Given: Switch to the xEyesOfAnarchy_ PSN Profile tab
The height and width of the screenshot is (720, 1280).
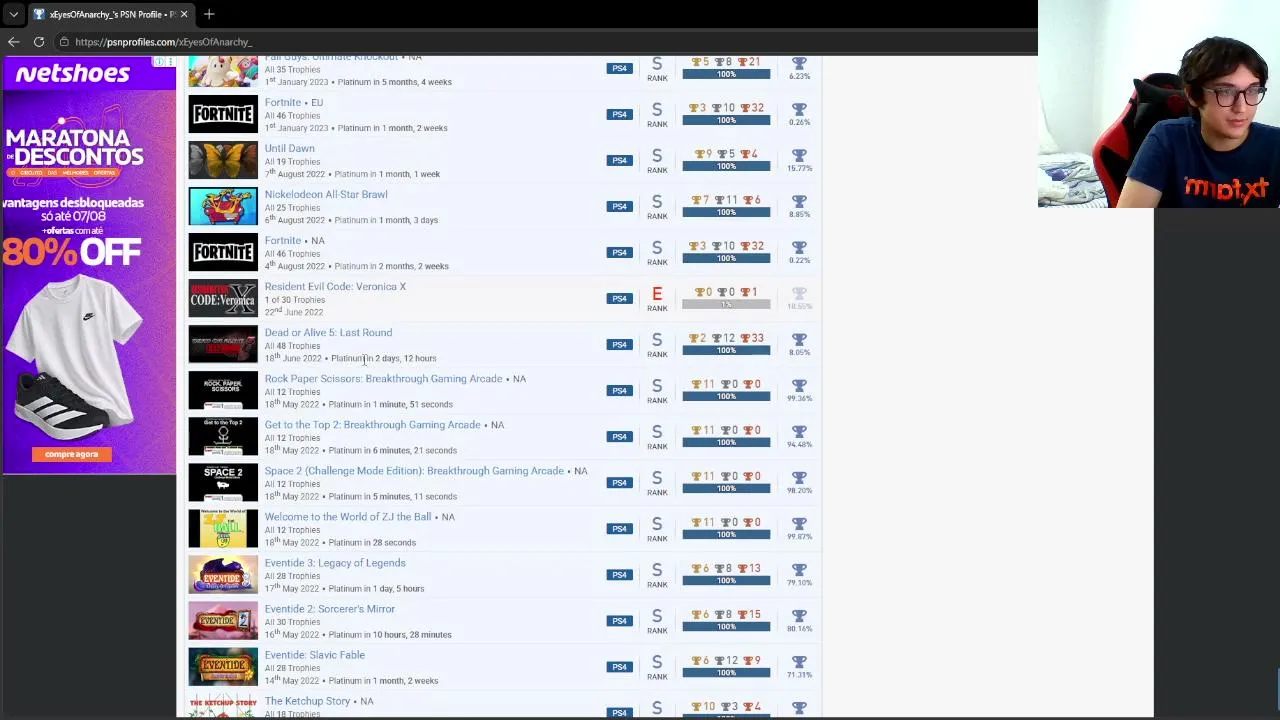Looking at the screenshot, I should click(110, 14).
